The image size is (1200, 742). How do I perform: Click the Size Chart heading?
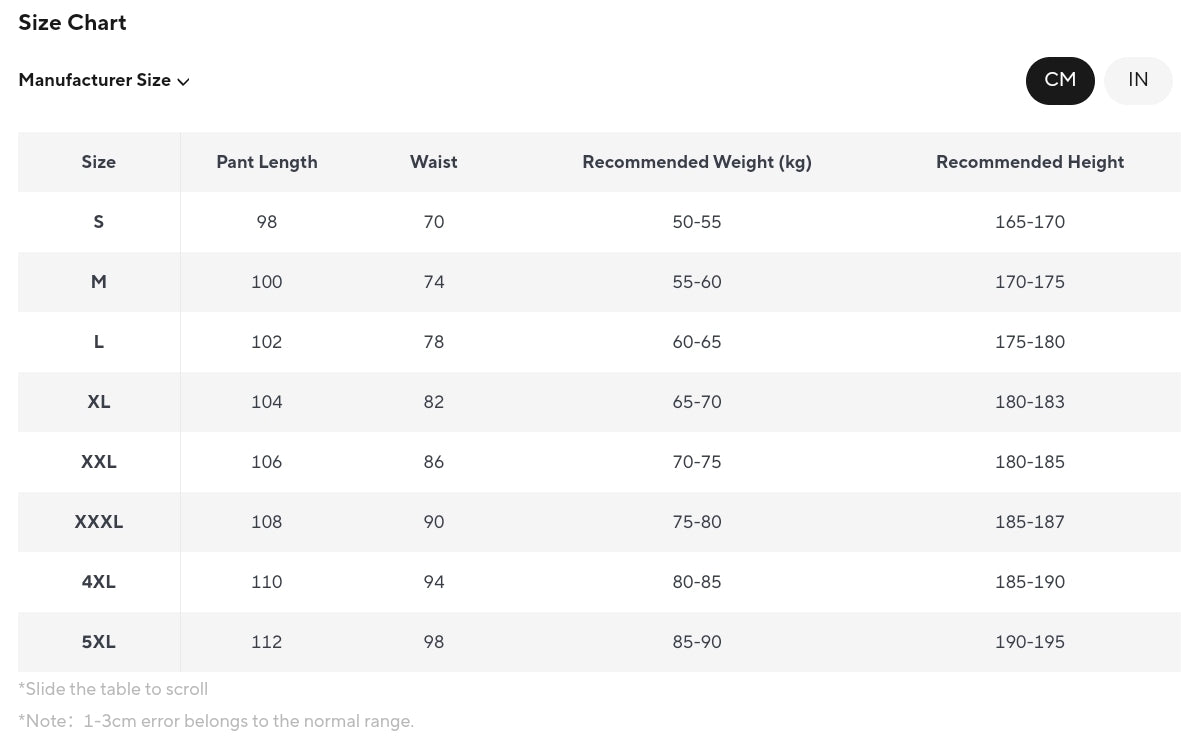72,23
